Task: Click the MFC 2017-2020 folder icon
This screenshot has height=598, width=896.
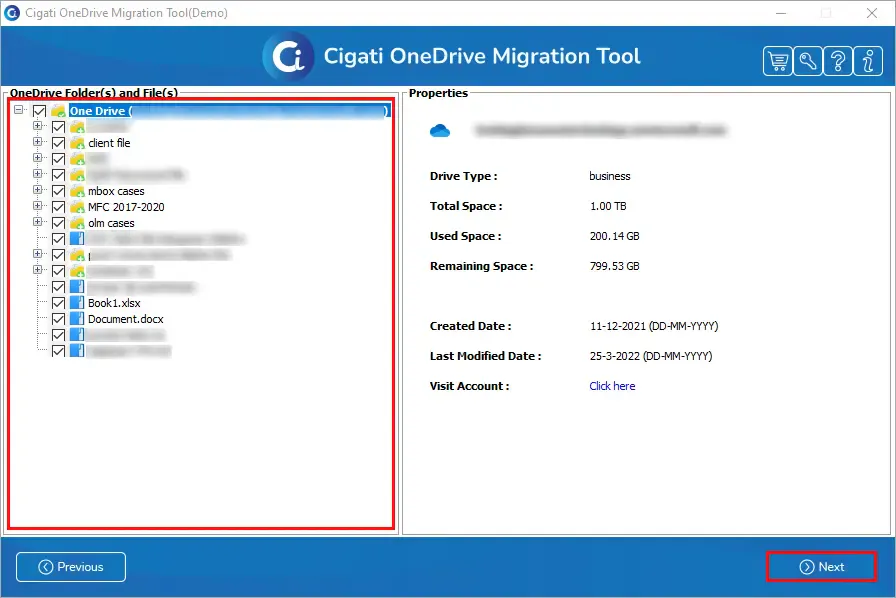Action: (x=77, y=207)
